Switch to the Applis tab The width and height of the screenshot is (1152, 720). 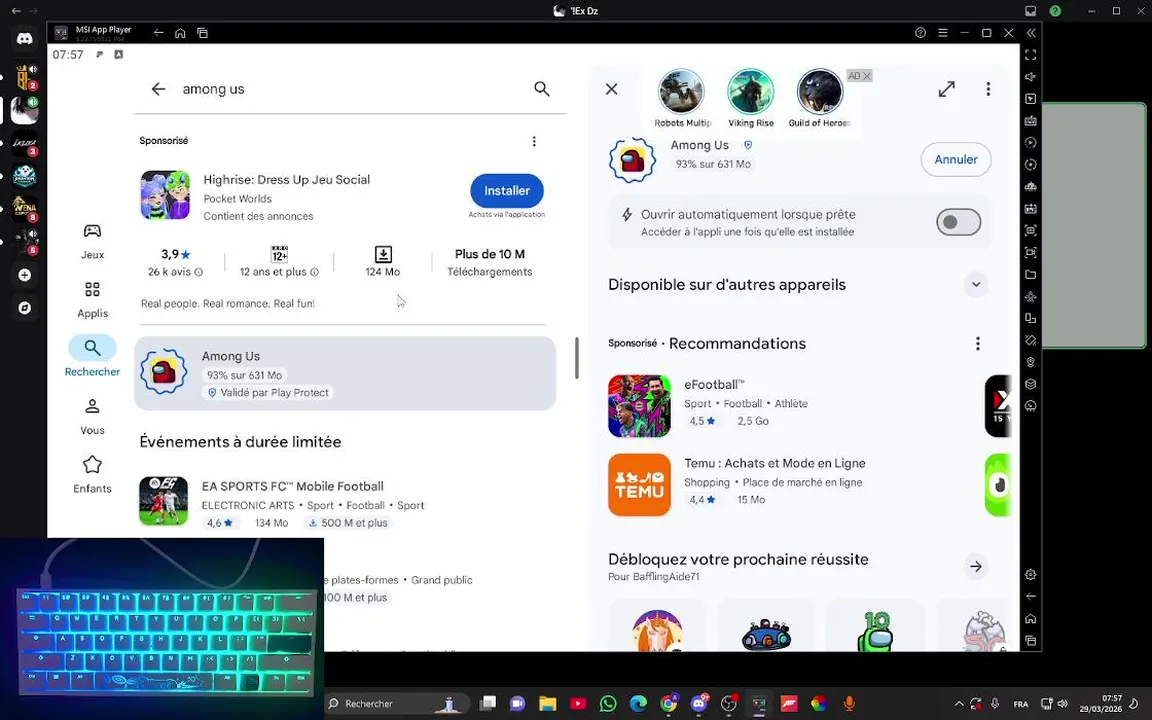[92, 300]
